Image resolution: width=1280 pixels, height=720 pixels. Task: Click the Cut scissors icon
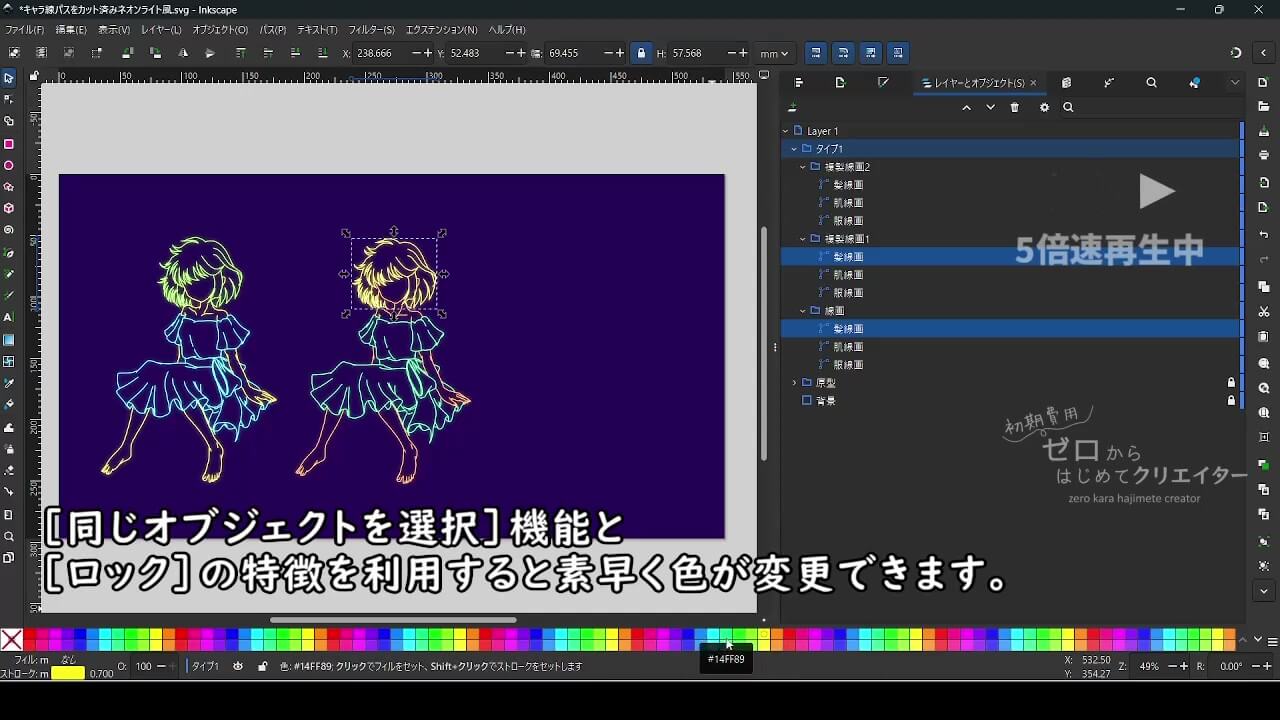tap(1264, 312)
